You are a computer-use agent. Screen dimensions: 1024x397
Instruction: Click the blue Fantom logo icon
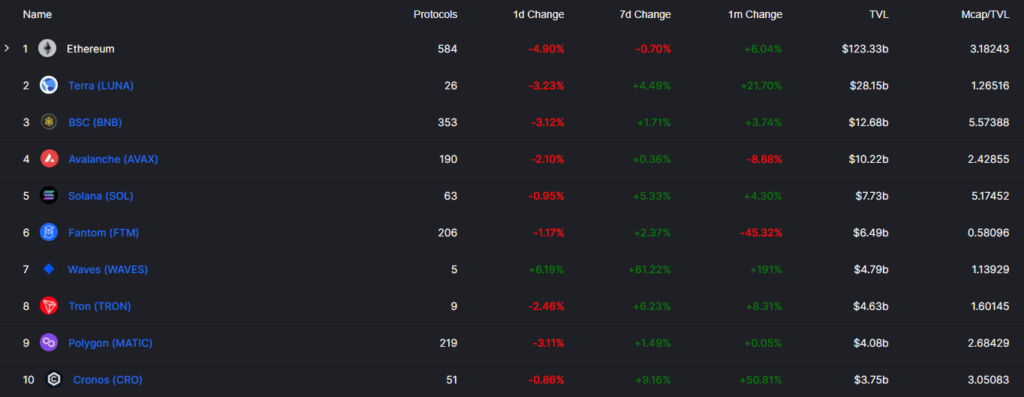(49, 232)
